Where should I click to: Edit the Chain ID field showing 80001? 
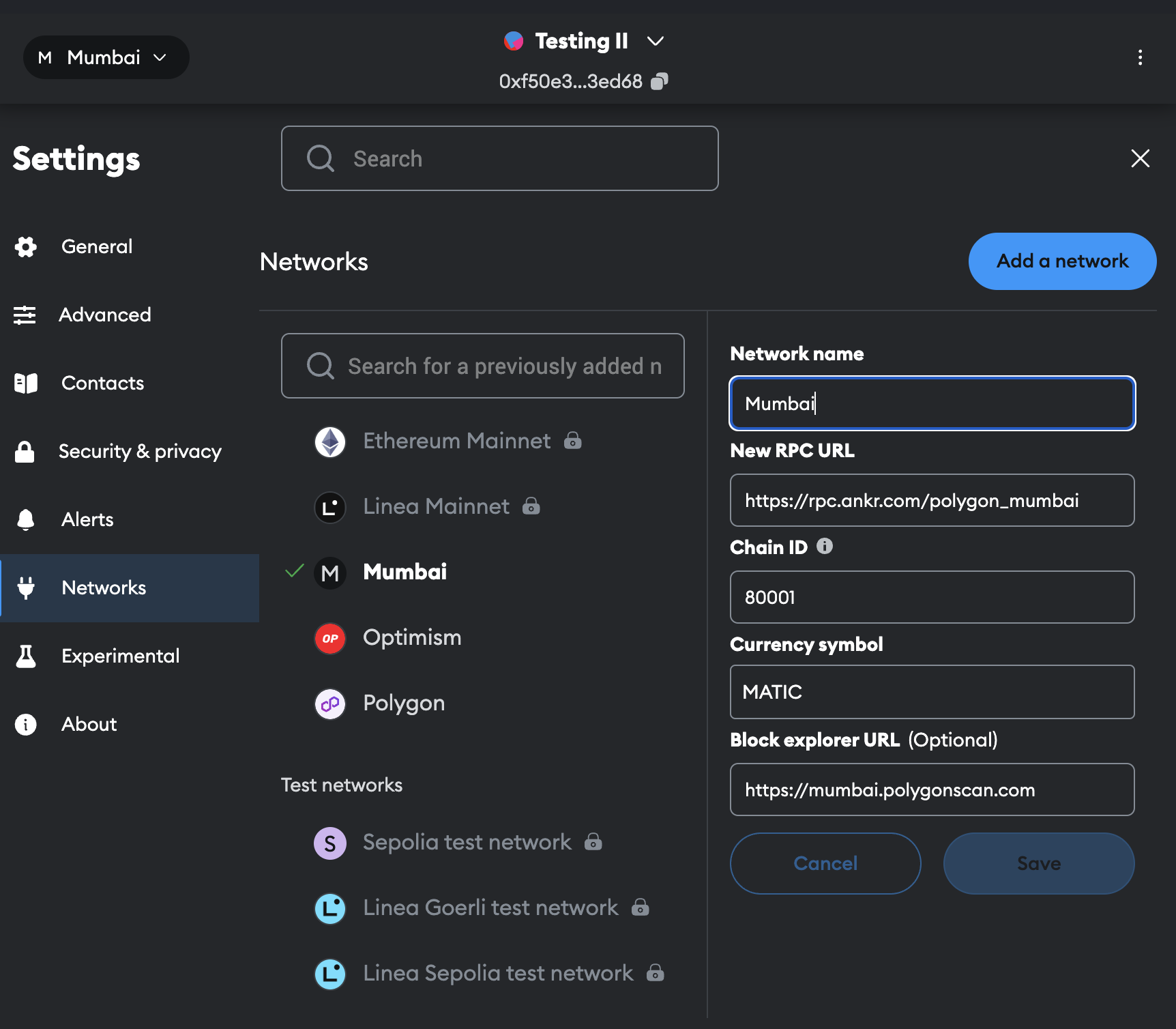tap(932, 597)
